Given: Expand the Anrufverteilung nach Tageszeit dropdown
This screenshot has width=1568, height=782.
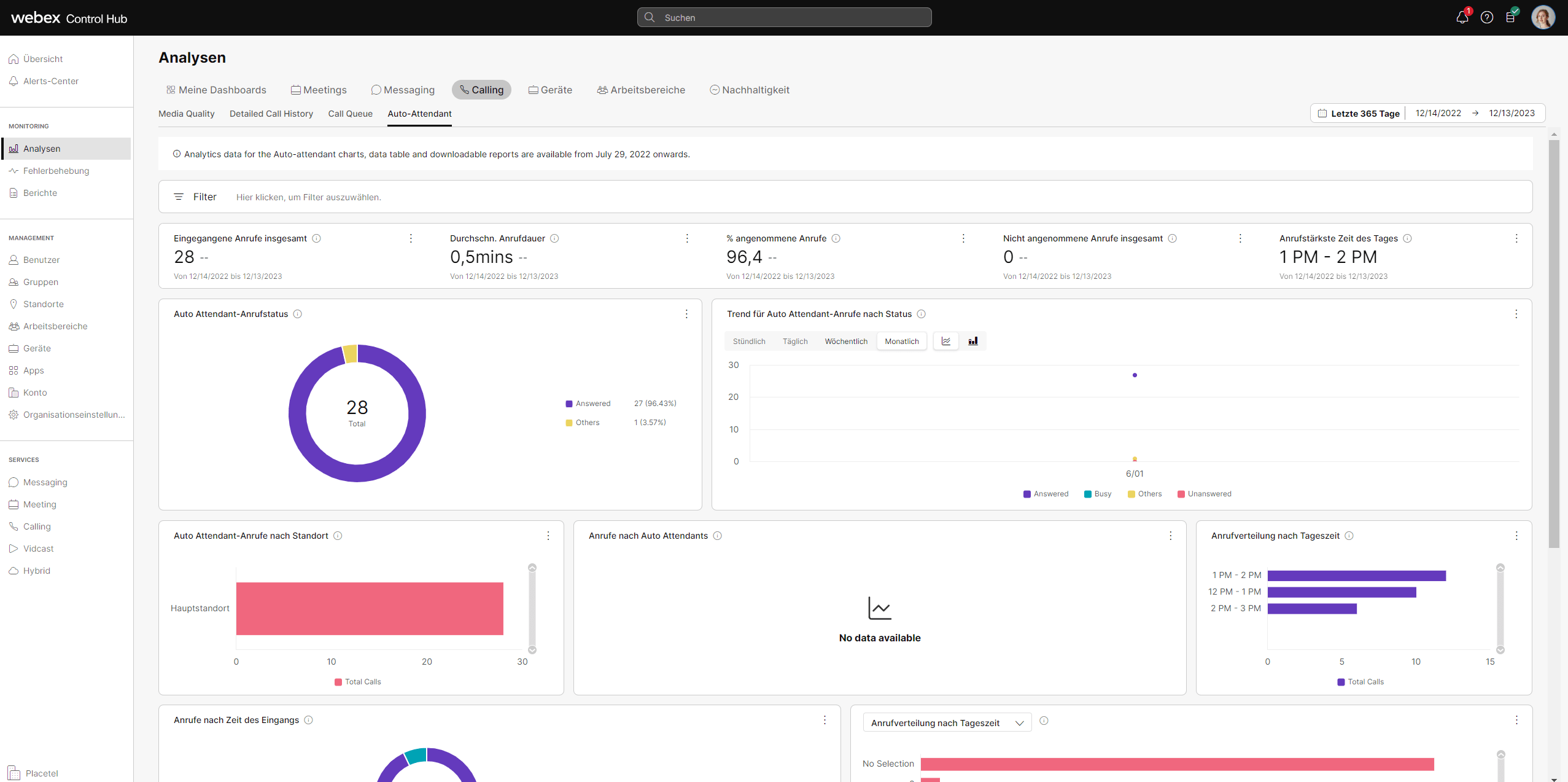Looking at the screenshot, I should pos(947,723).
